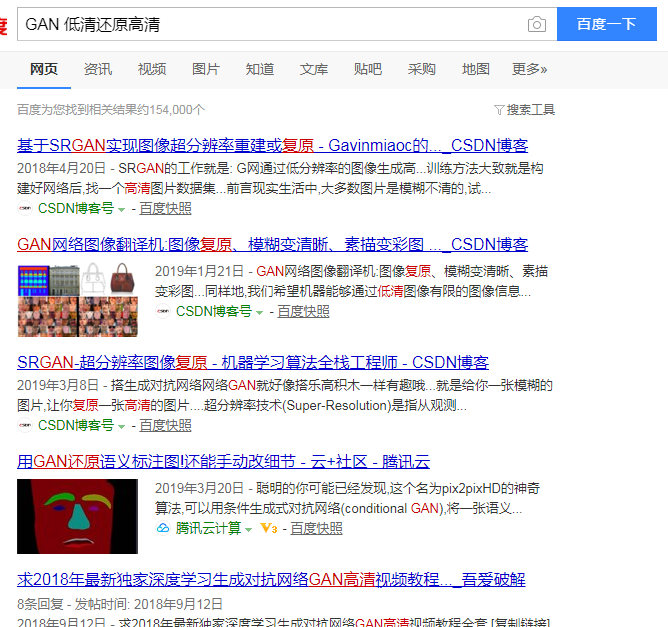Open 百度快照 of the first result
This screenshot has width=668, height=627.
point(165,208)
